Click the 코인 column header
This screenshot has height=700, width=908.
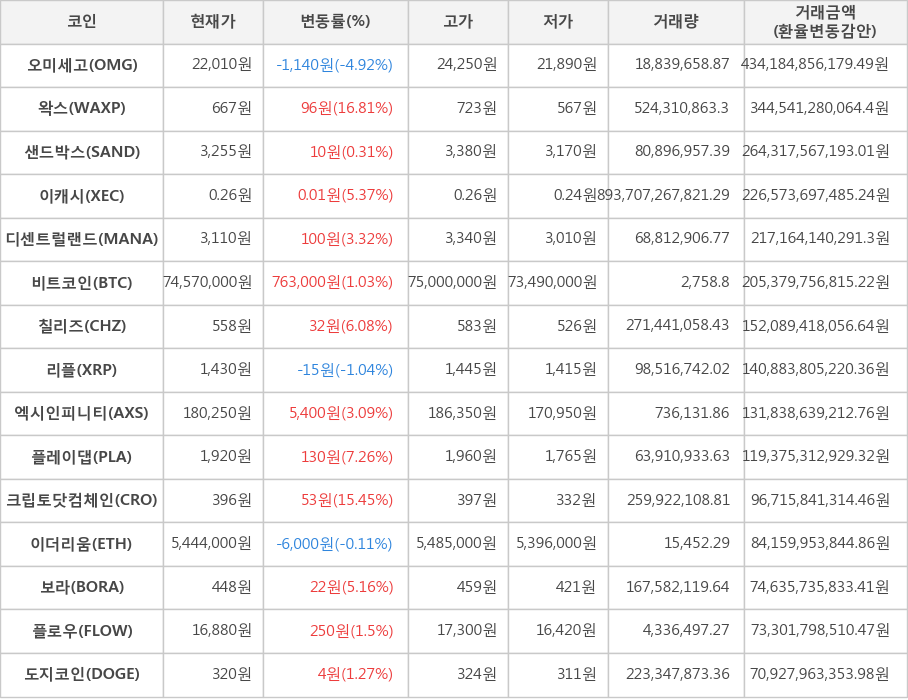click(x=82, y=21)
